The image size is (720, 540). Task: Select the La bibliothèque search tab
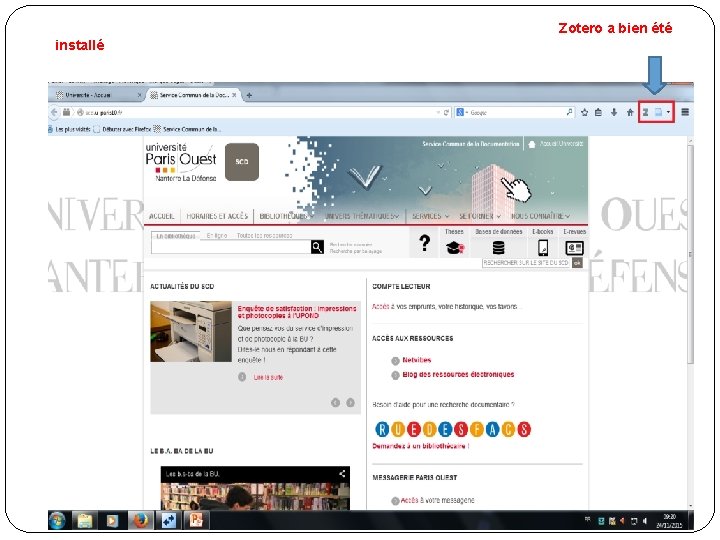pyautogui.click(x=175, y=236)
